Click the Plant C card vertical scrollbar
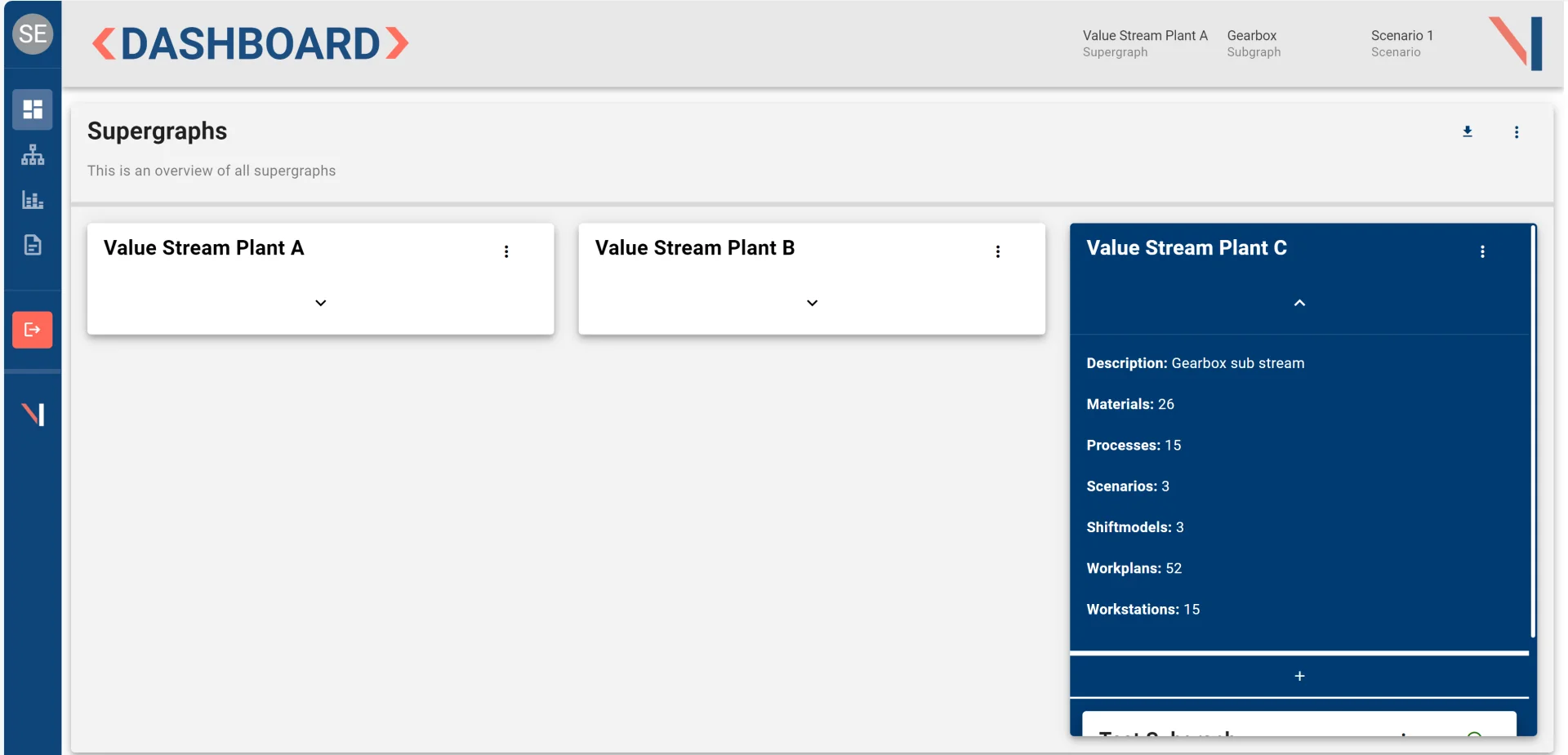 point(1533,433)
